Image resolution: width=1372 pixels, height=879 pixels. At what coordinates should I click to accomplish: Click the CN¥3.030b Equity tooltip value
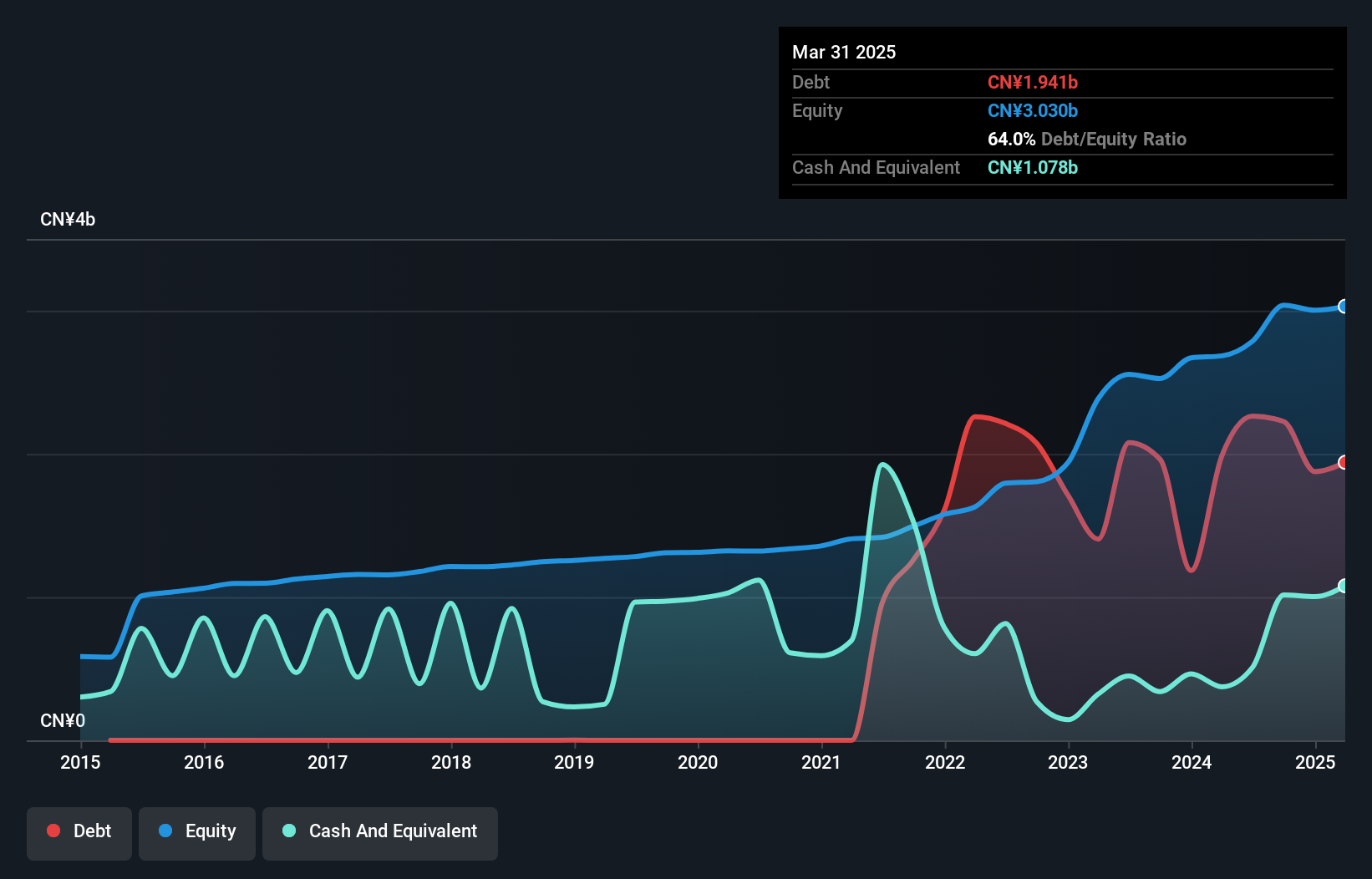point(1033,110)
